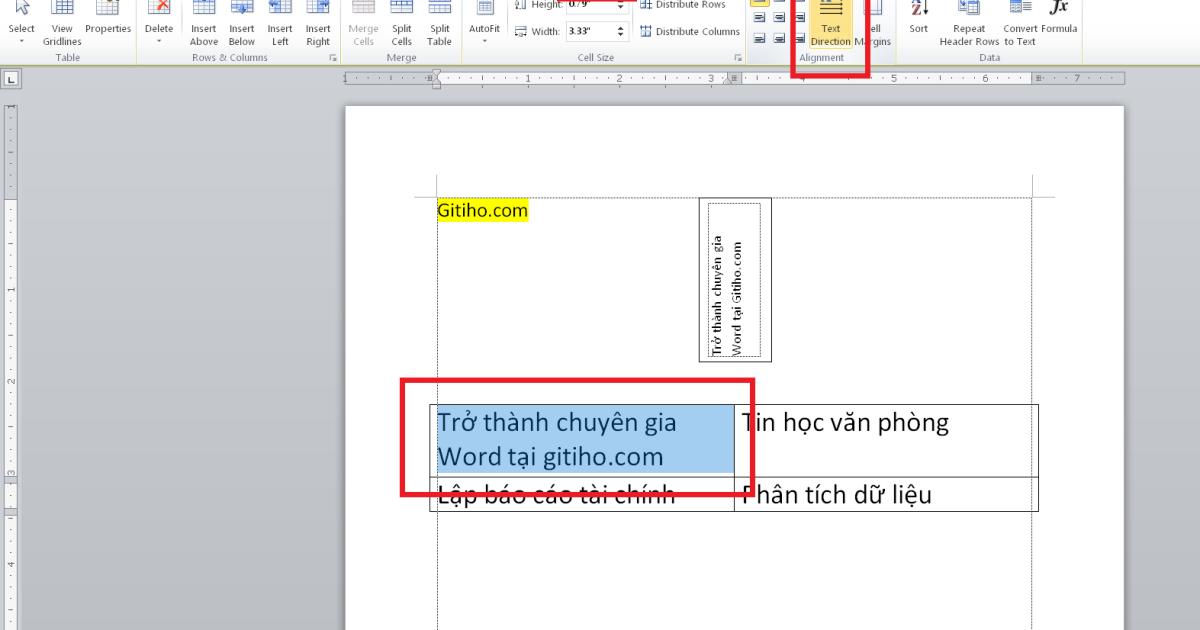Open table Properties
The width and height of the screenshot is (1200, 630).
[x=108, y=20]
